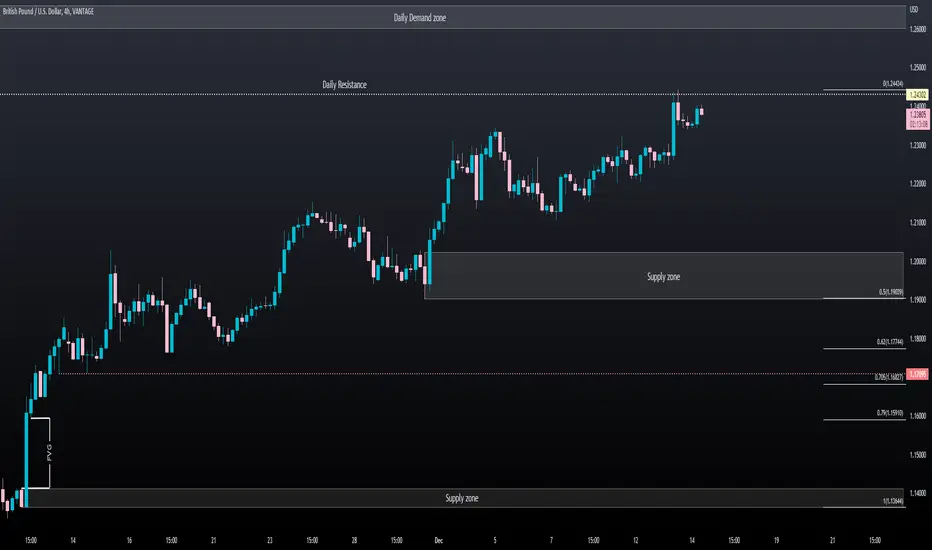Image resolution: width=932 pixels, height=550 pixels.
Task: Select the bottom Supply zone label
Action: 462,498
